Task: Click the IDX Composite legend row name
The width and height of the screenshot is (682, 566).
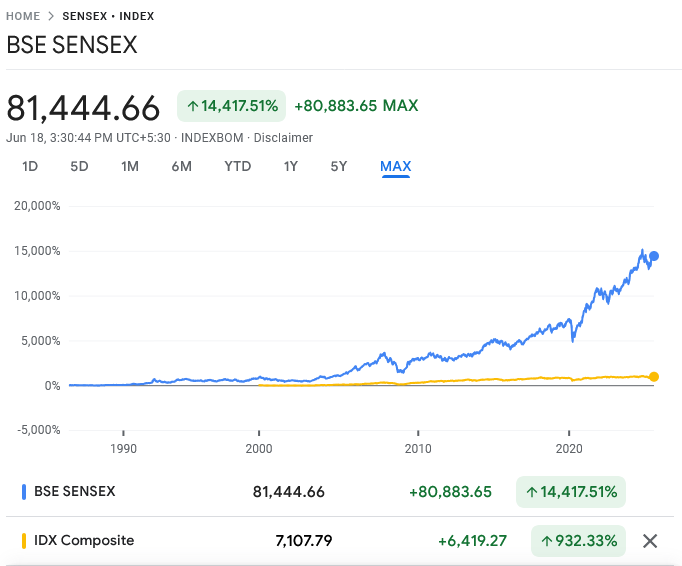Action: [x=84, y=540]
